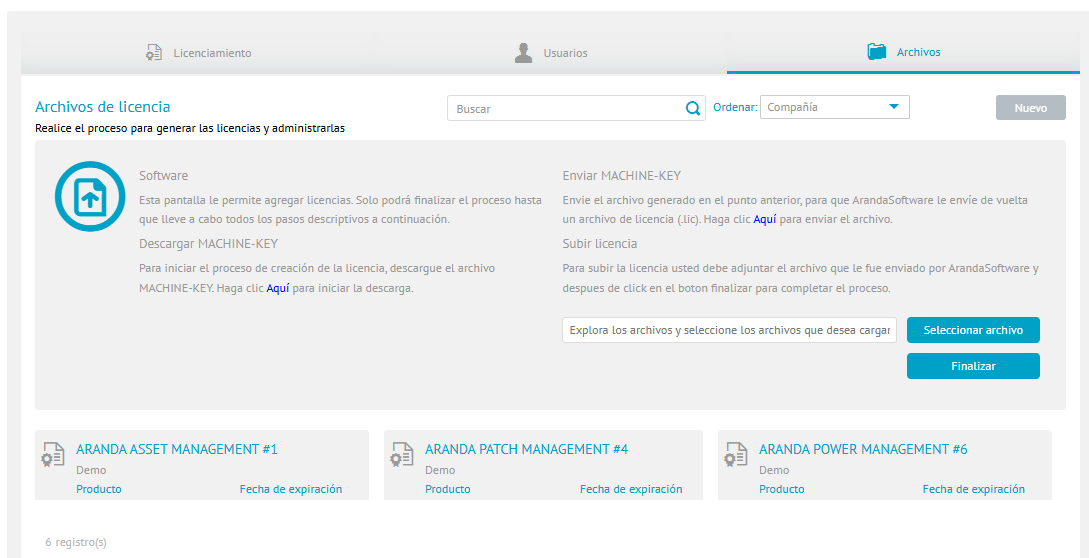Click the Aranda Patch Management license icon

tap(402, 454)
